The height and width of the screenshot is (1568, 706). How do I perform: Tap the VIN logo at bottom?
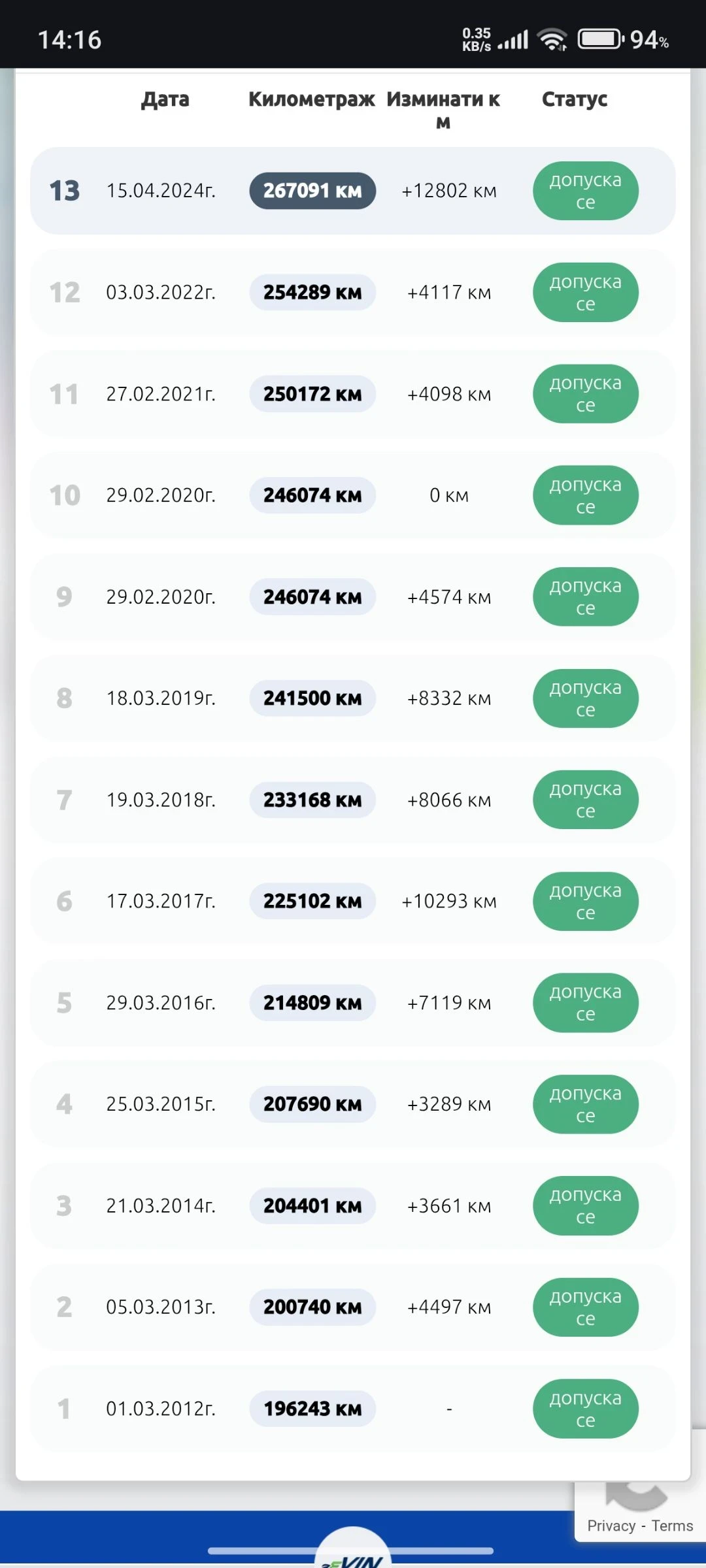[x=353, y=1552]
